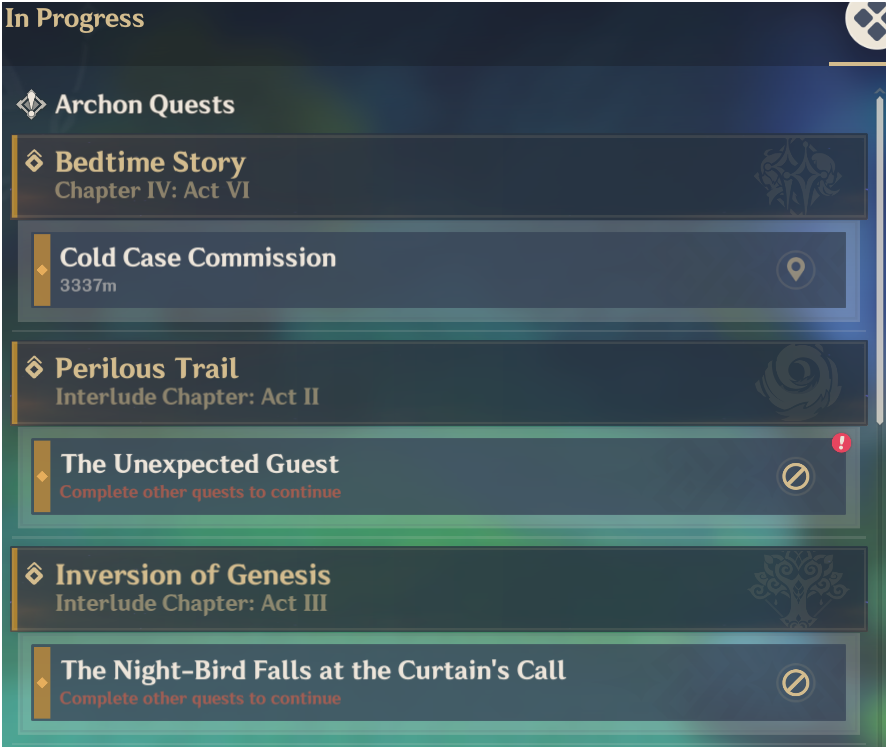Click the swirl emblem on Perilous Trail header
Viewport: 888px width, 749px height.
[799, 382]
